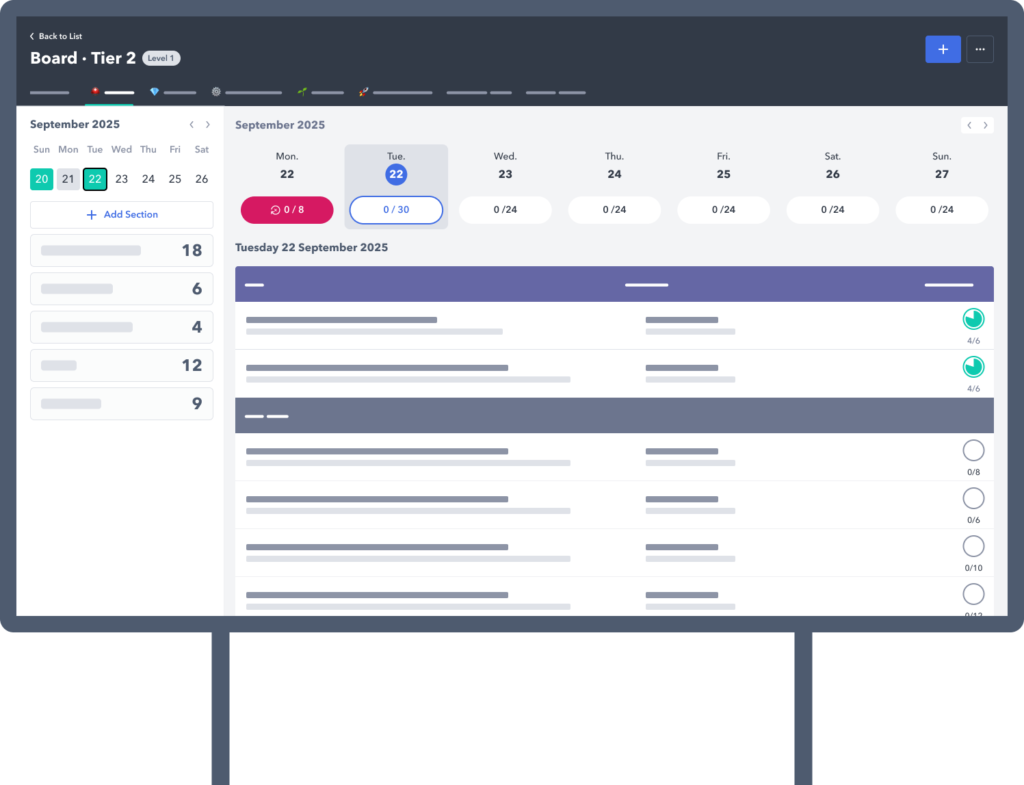Toggle the empty 0/10 completion circle
Image resolution: width=1024 pixels, height=785 pixels.
pyautogui.click(x=973, y=546)
